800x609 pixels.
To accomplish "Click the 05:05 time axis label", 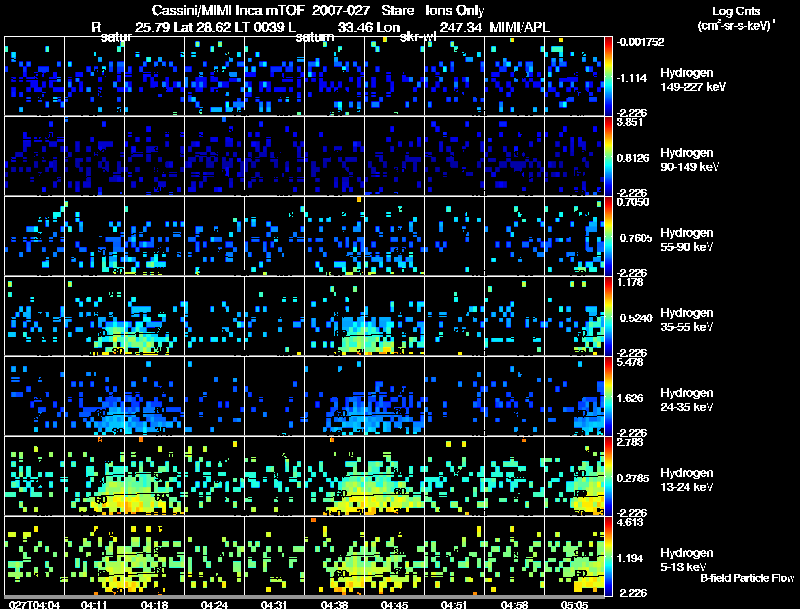I will 574,605.
